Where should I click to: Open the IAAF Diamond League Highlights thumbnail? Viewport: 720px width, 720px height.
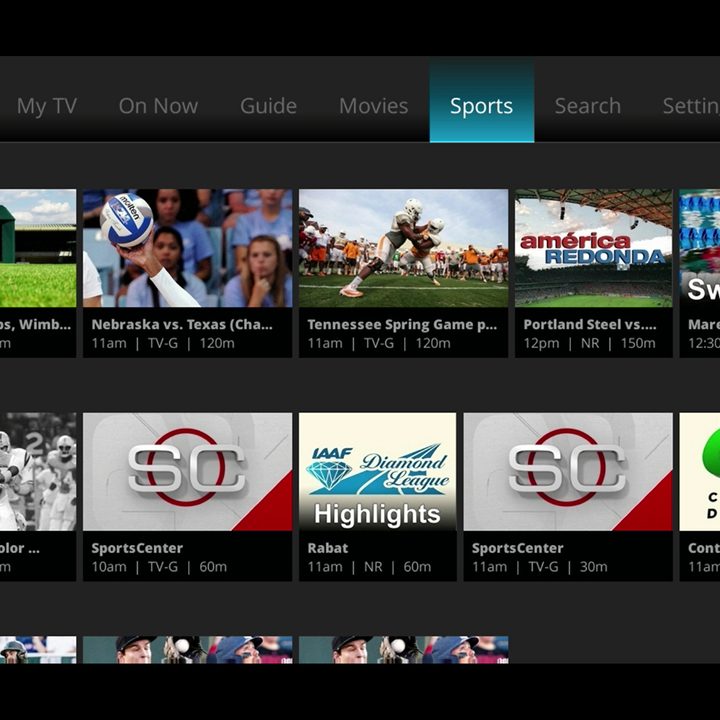pyautogui.click(x=377, y=472)
